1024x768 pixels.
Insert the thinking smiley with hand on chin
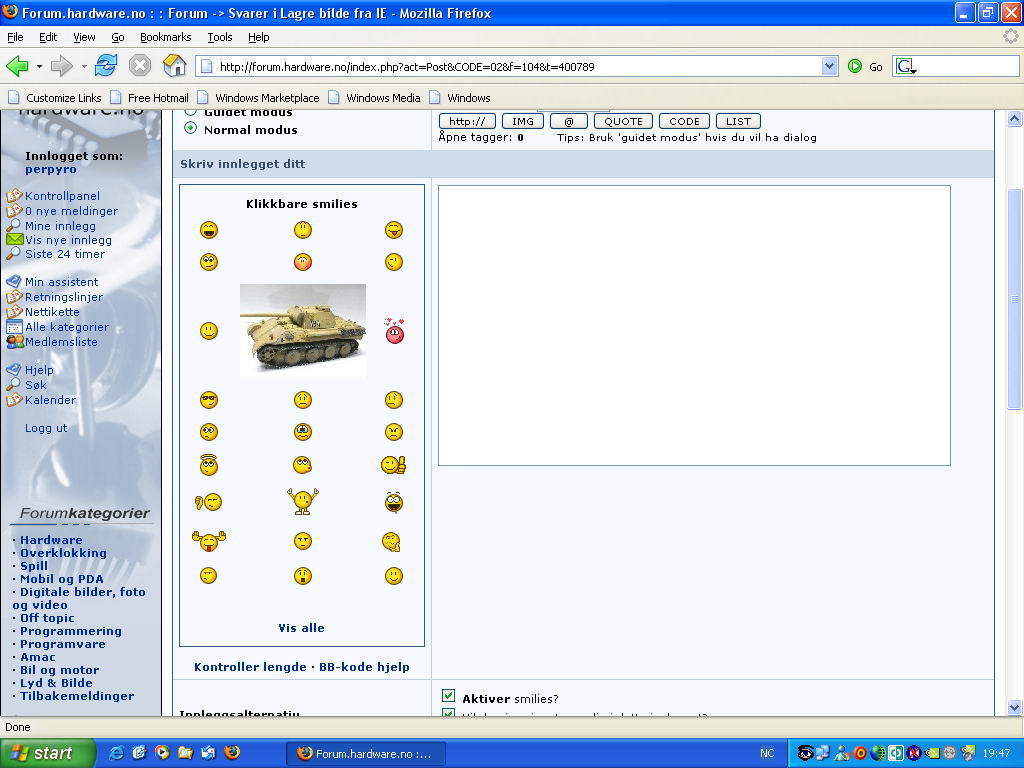391,541
